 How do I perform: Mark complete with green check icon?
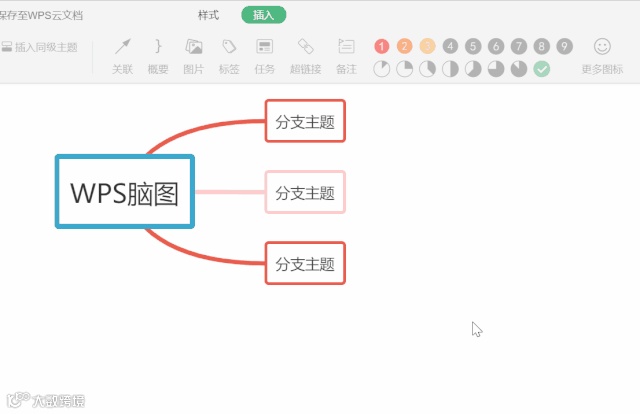542,69
